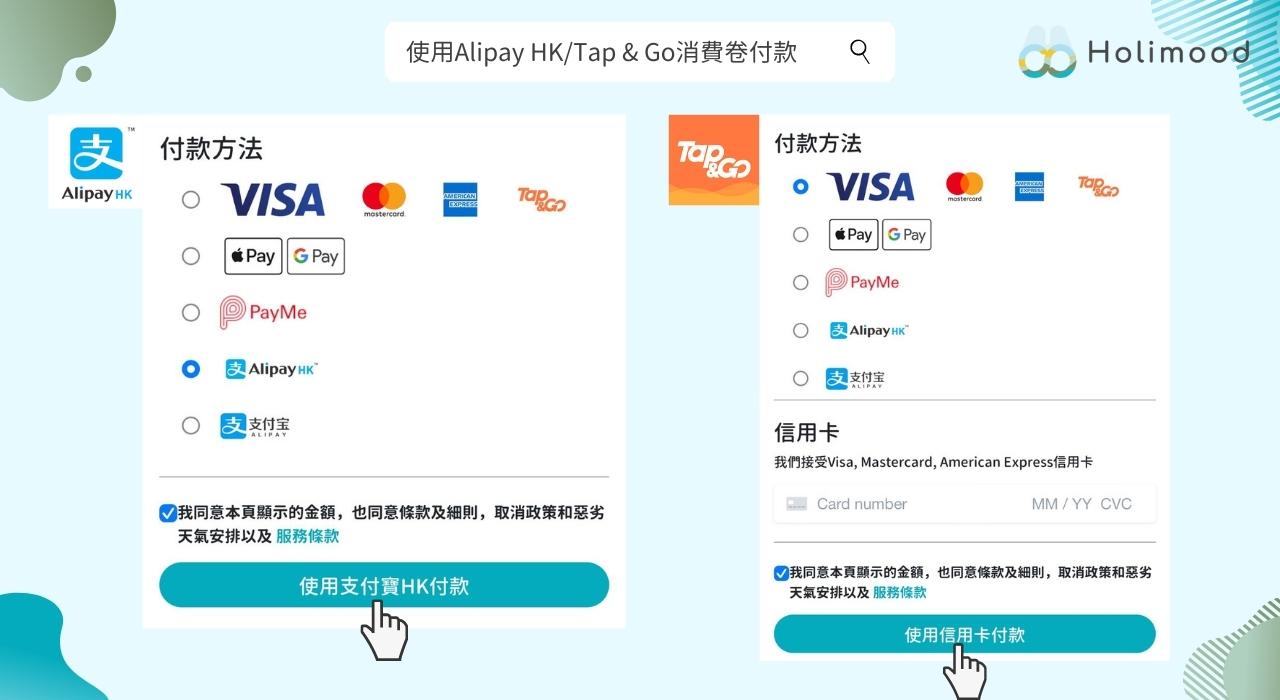This screenshot has height=700, width=1280.
Task: Select the credit card radio in left panel
Action: click(191, 200)
